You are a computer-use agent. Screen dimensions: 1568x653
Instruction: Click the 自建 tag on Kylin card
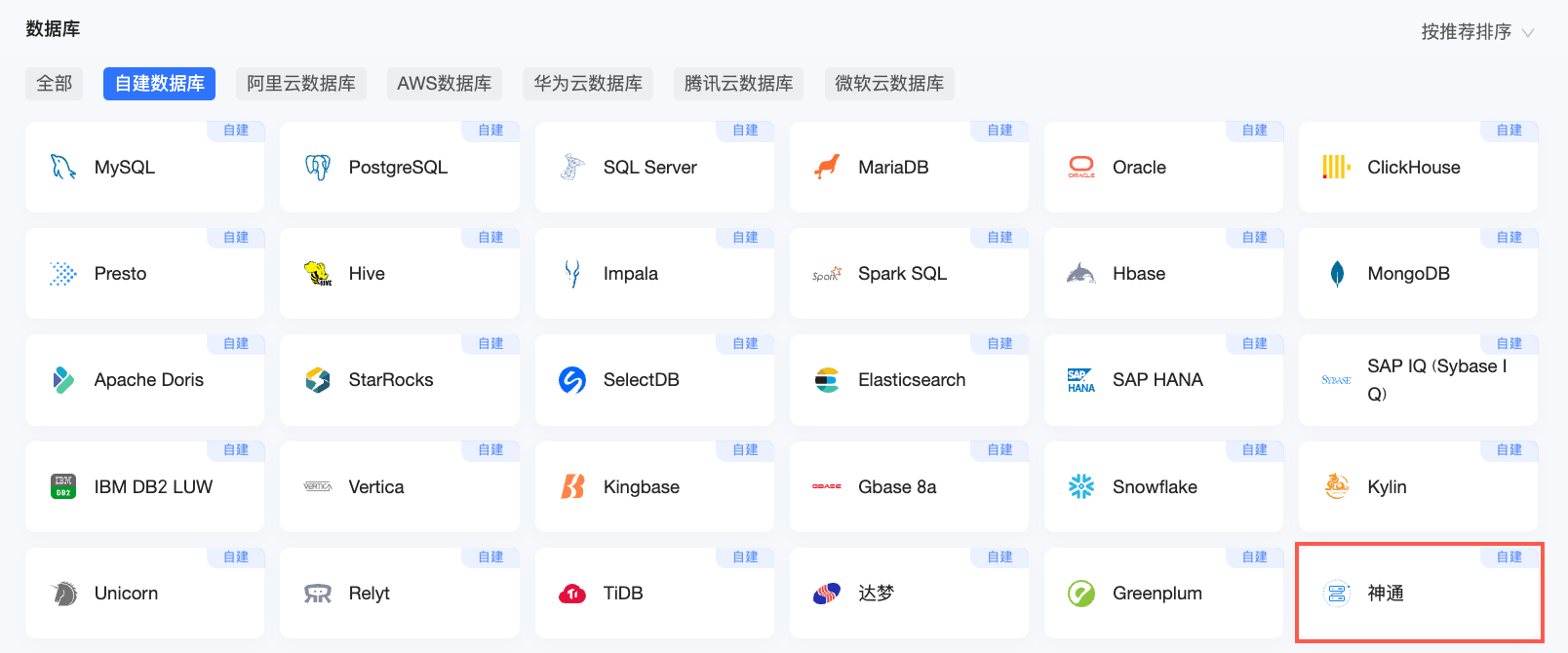click(1509, 450)
